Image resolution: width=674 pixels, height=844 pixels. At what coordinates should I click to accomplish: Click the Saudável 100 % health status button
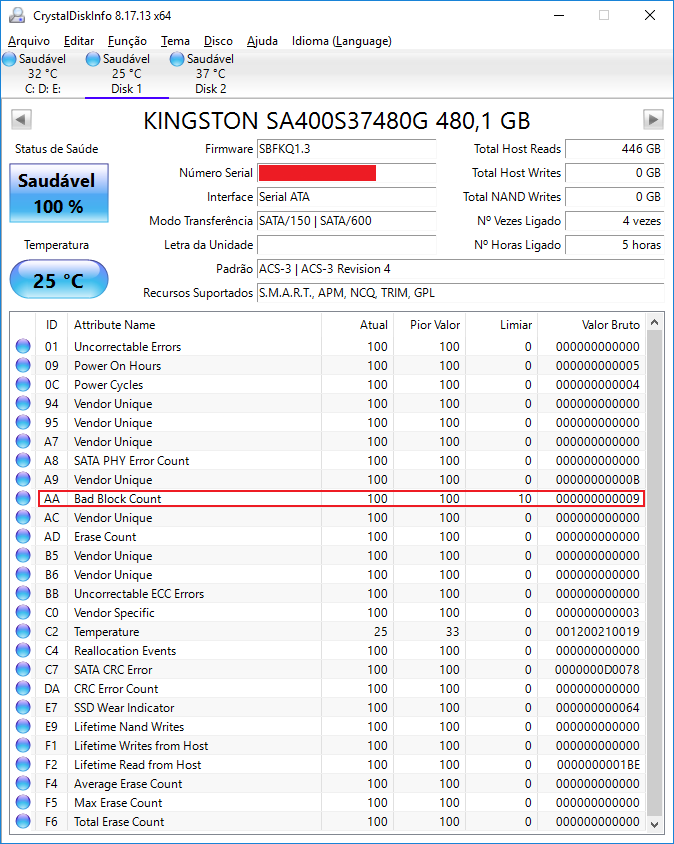[59, 193]
